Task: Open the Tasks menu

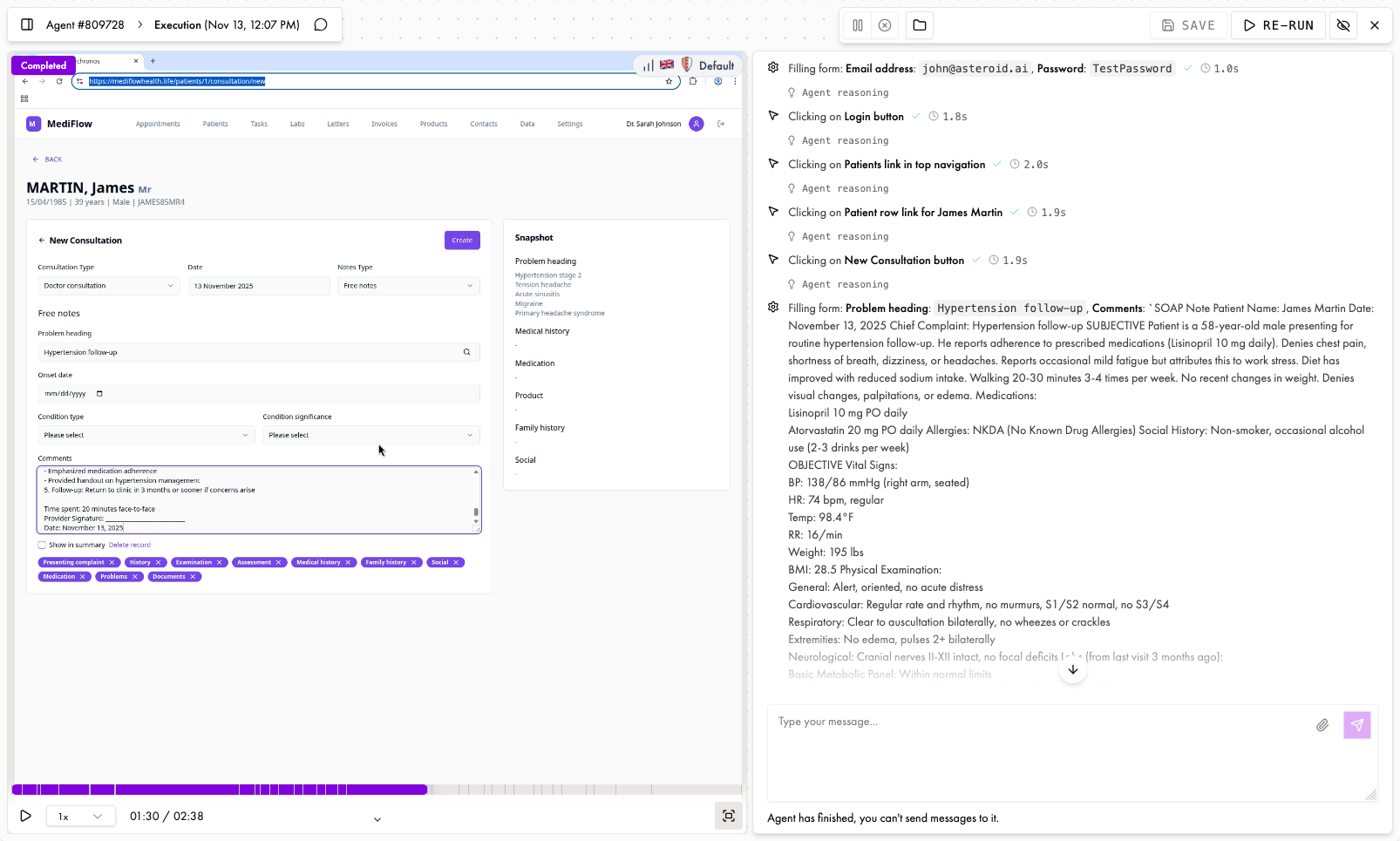Action: (x=259, y=124)
